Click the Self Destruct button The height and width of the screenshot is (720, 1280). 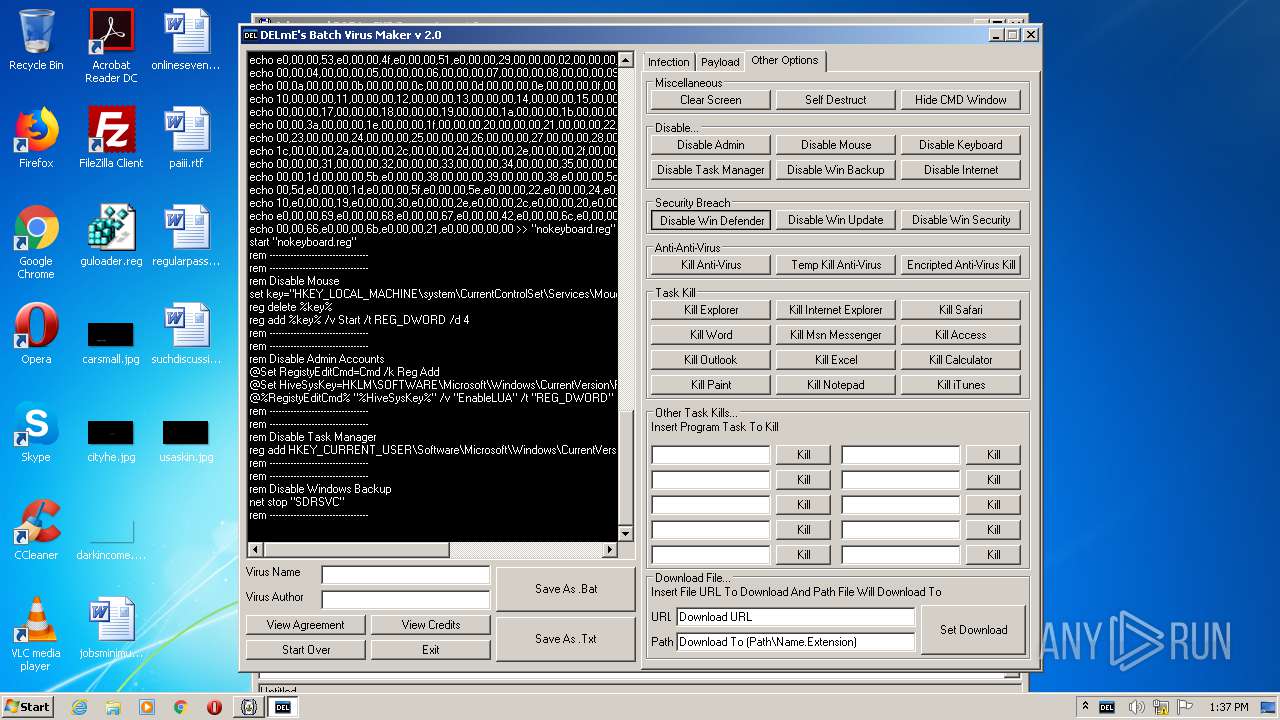tap(835, 100)
